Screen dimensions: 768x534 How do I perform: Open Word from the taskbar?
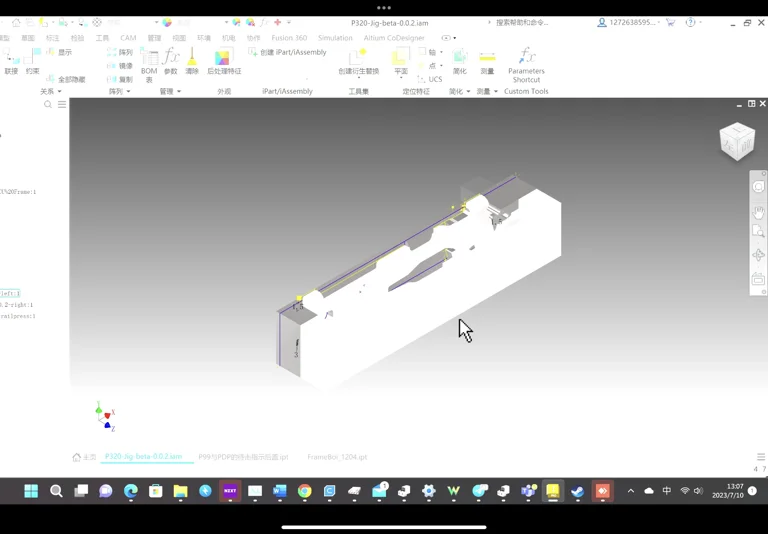pyautogui.click(x=280, y=490)
